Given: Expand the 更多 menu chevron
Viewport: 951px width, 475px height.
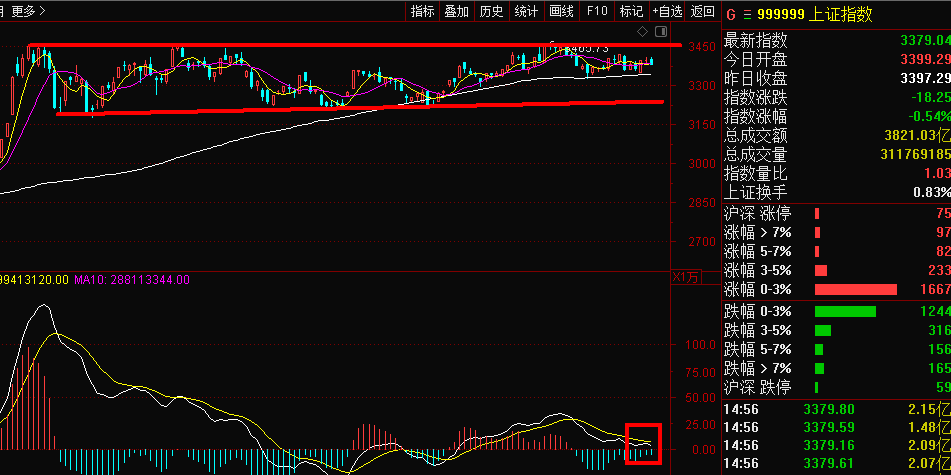Looking at the screenshot, I should coord(42,11).
